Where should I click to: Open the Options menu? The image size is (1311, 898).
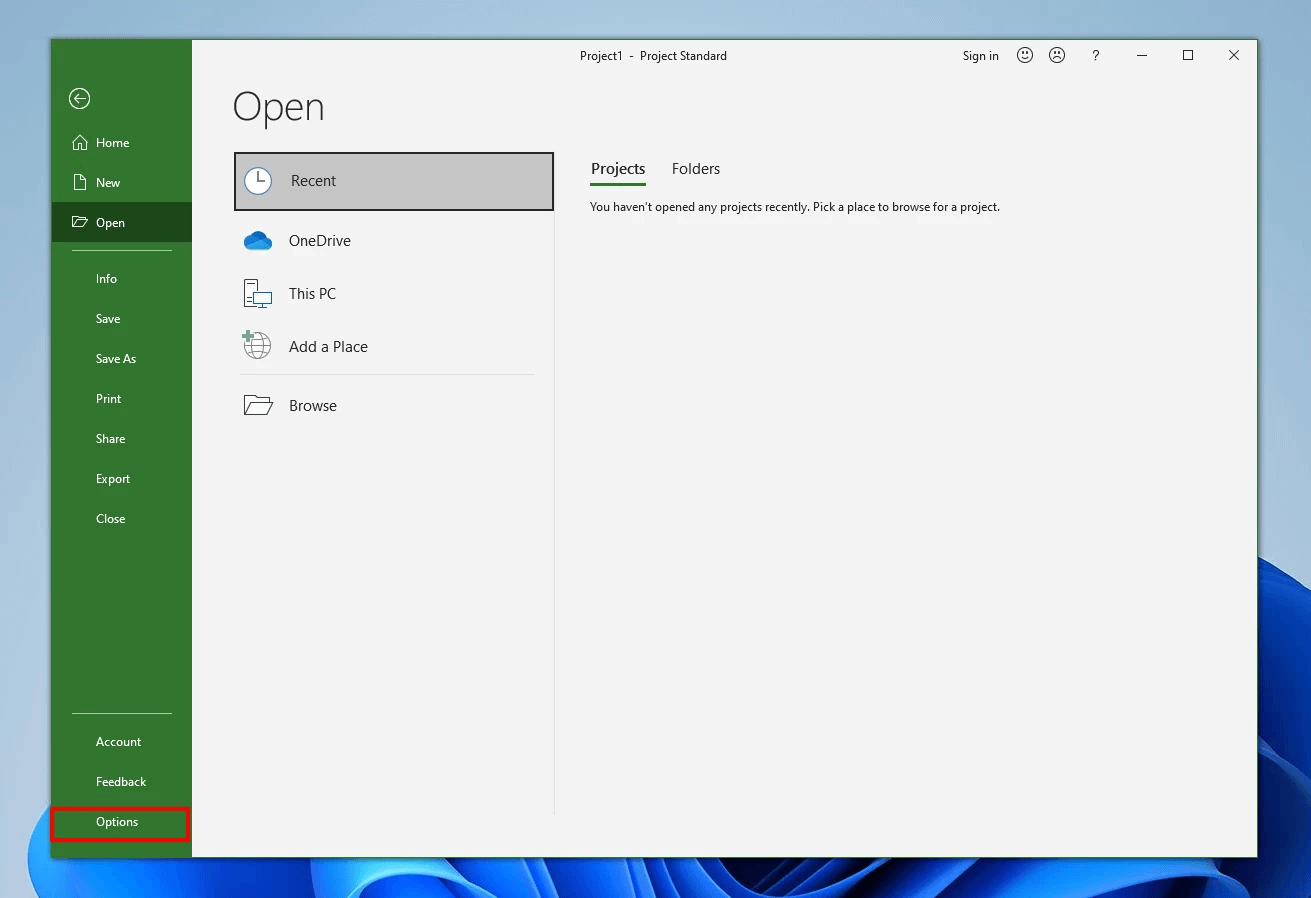116,821
